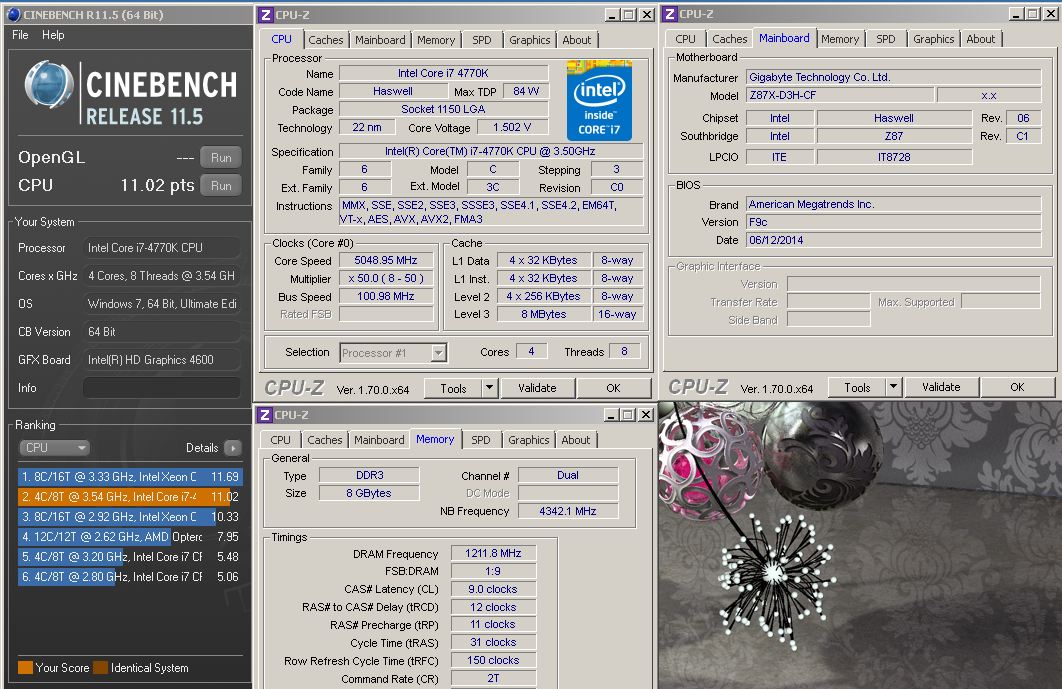Click OK in CPU tab CPU-Z window
Viewport: 1062px width, 689px height.
(614, 388)
